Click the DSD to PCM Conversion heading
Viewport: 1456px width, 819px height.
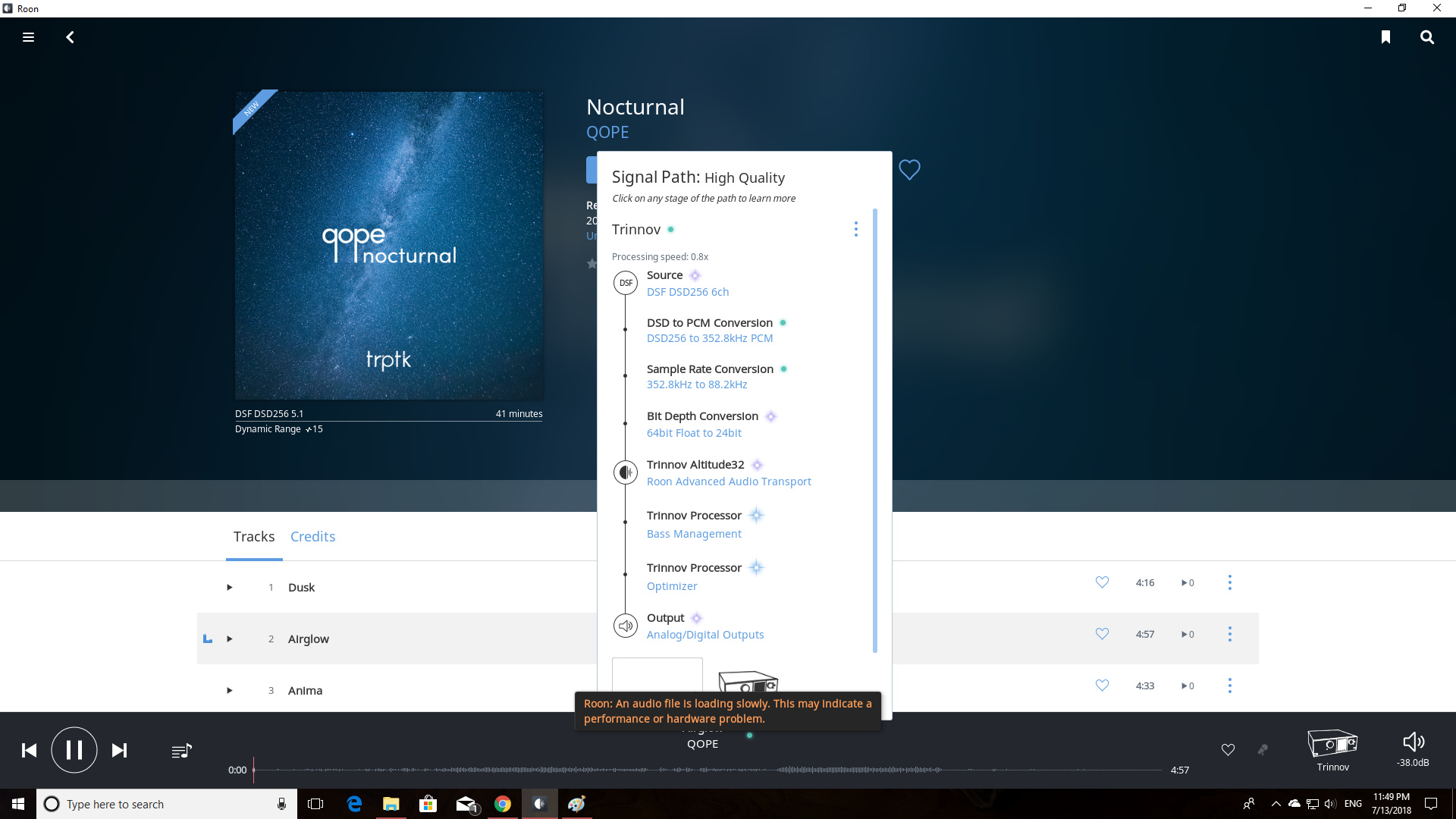710,323
